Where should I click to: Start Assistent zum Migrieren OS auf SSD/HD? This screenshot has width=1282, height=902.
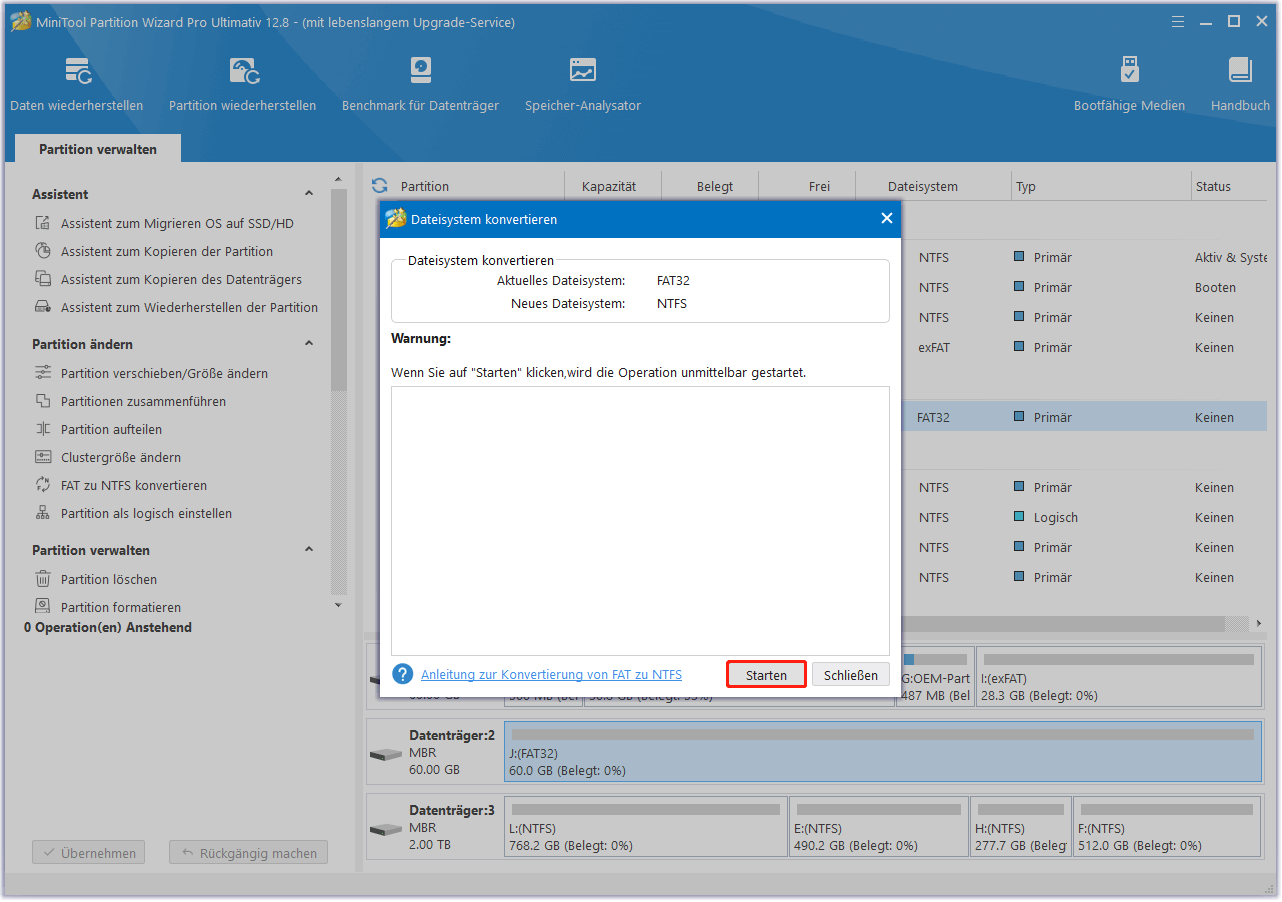pyautogui.click(x=177, y=223)
